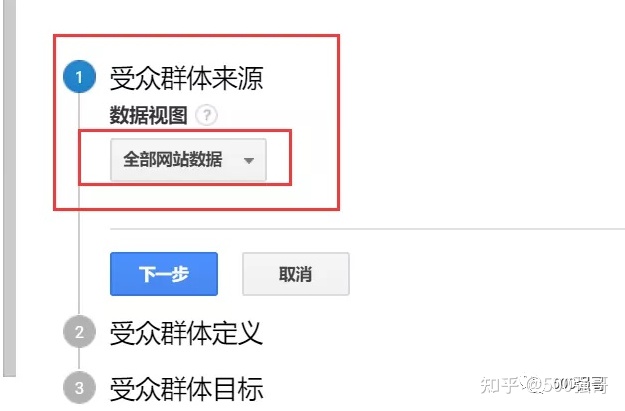
Task: Expand the 受众群体定义 step section
Action: click(186, 333)
